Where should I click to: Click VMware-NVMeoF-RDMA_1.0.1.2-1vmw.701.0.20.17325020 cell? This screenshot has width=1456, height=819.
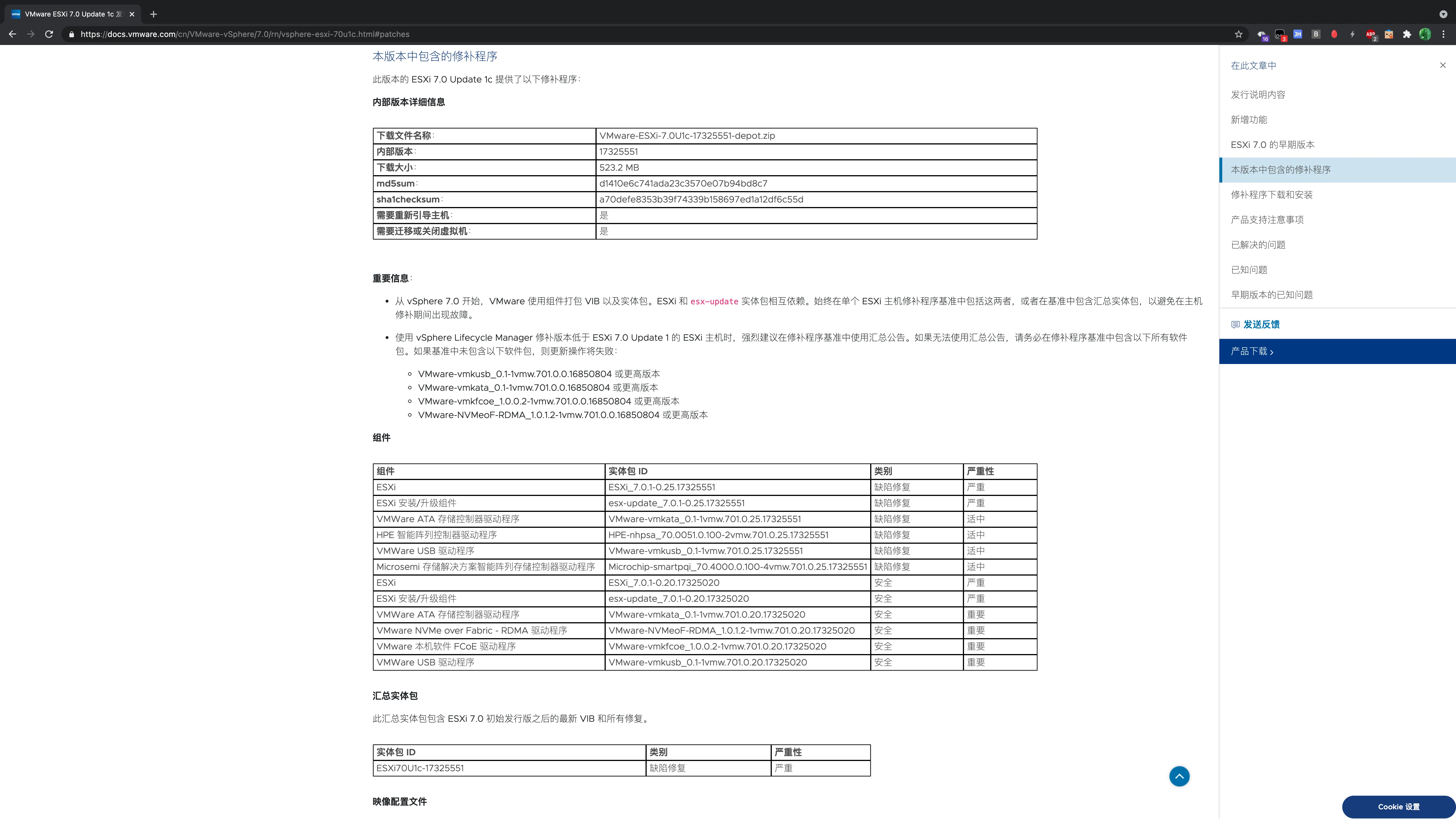(737, 630)
